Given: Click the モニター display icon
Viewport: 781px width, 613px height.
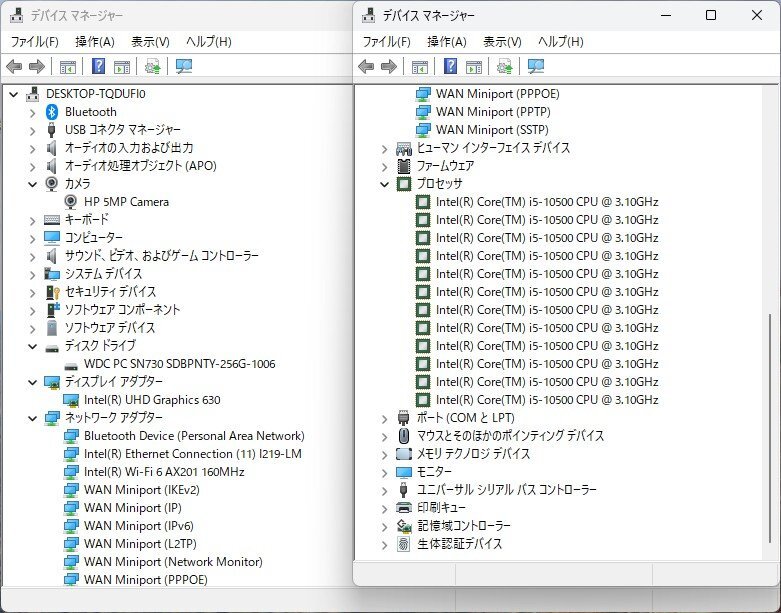Looking at the screenshot, I should (x=404, y=472).
